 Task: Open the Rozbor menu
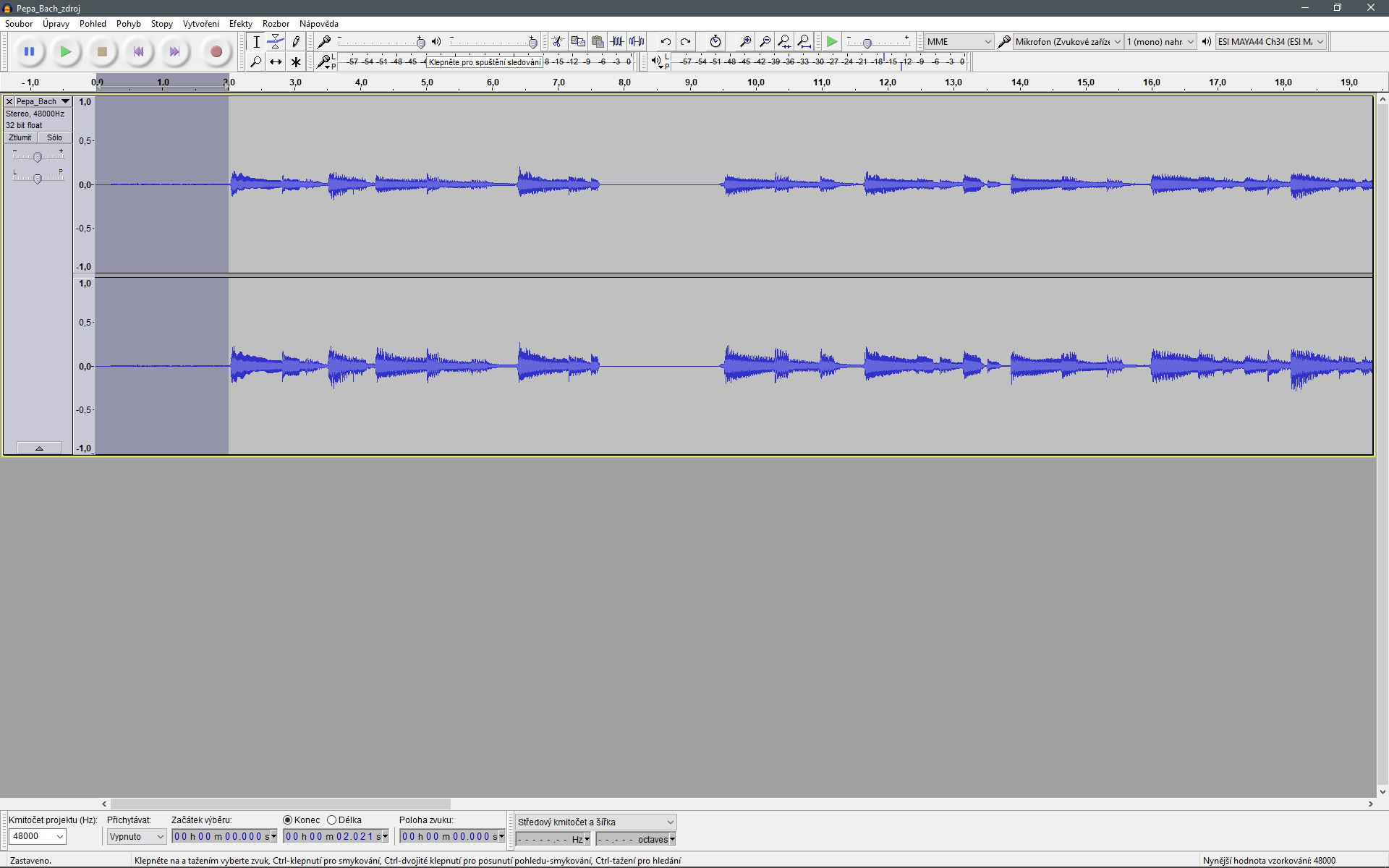pos(276,24)
